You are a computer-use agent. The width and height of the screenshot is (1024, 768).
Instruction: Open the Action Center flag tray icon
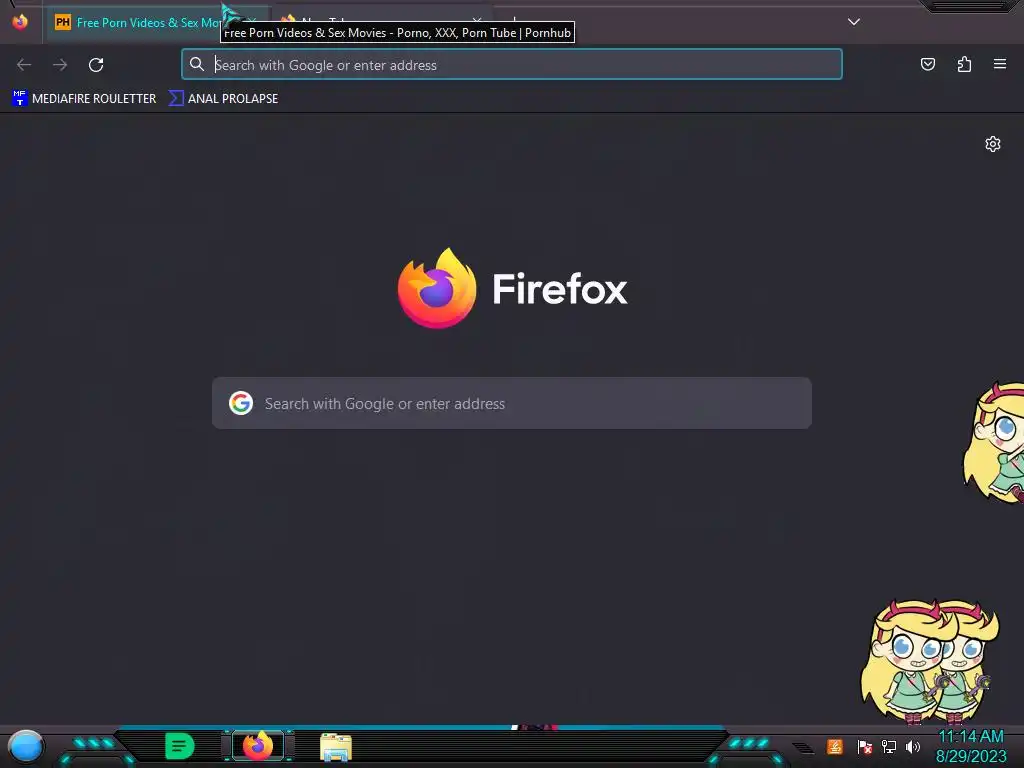point(864,746)
